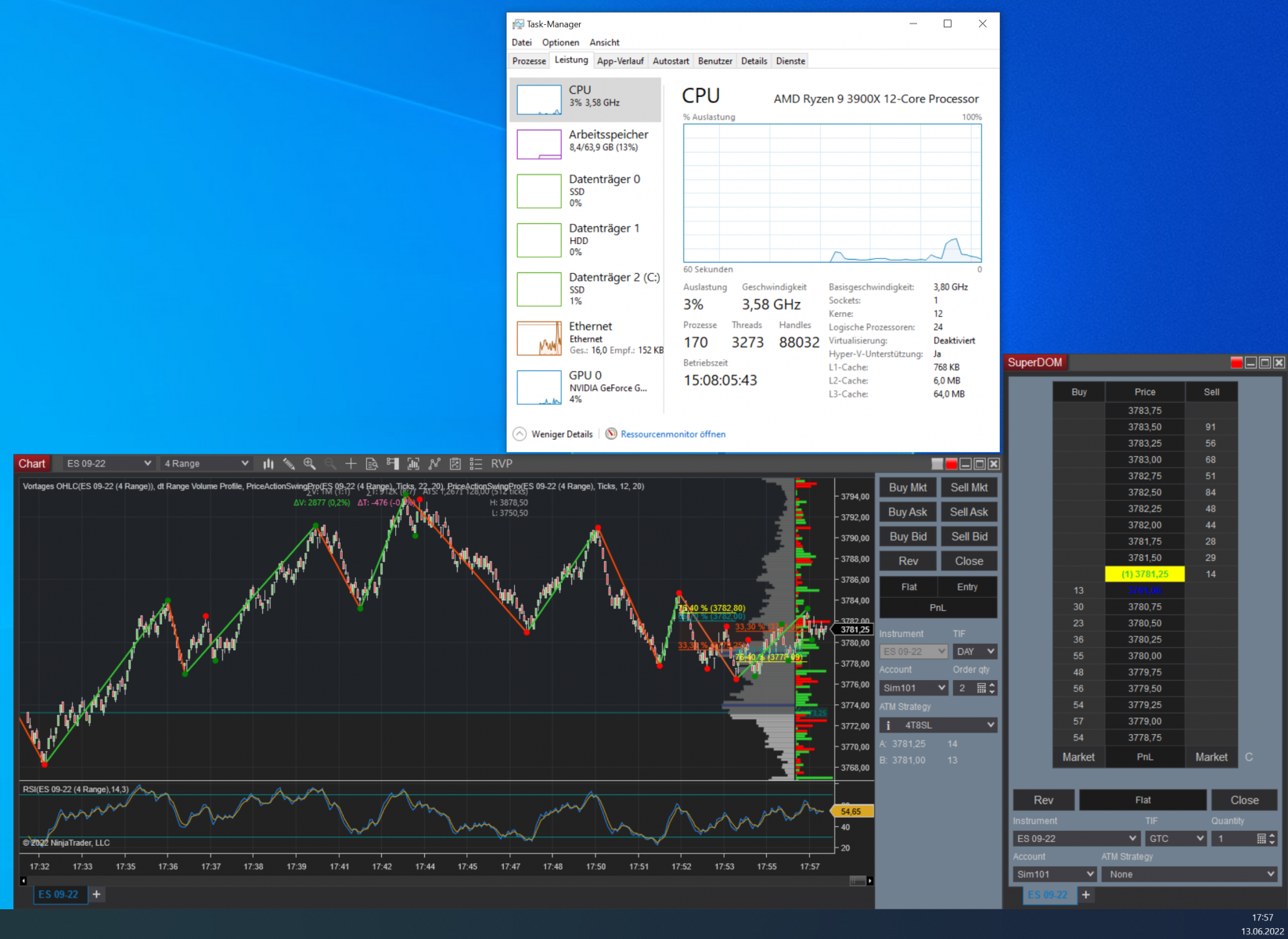The width and height of the screenshot is (1288, 939).
Task: Switch to the Dienste tab
Action: (x=790, y=61)
